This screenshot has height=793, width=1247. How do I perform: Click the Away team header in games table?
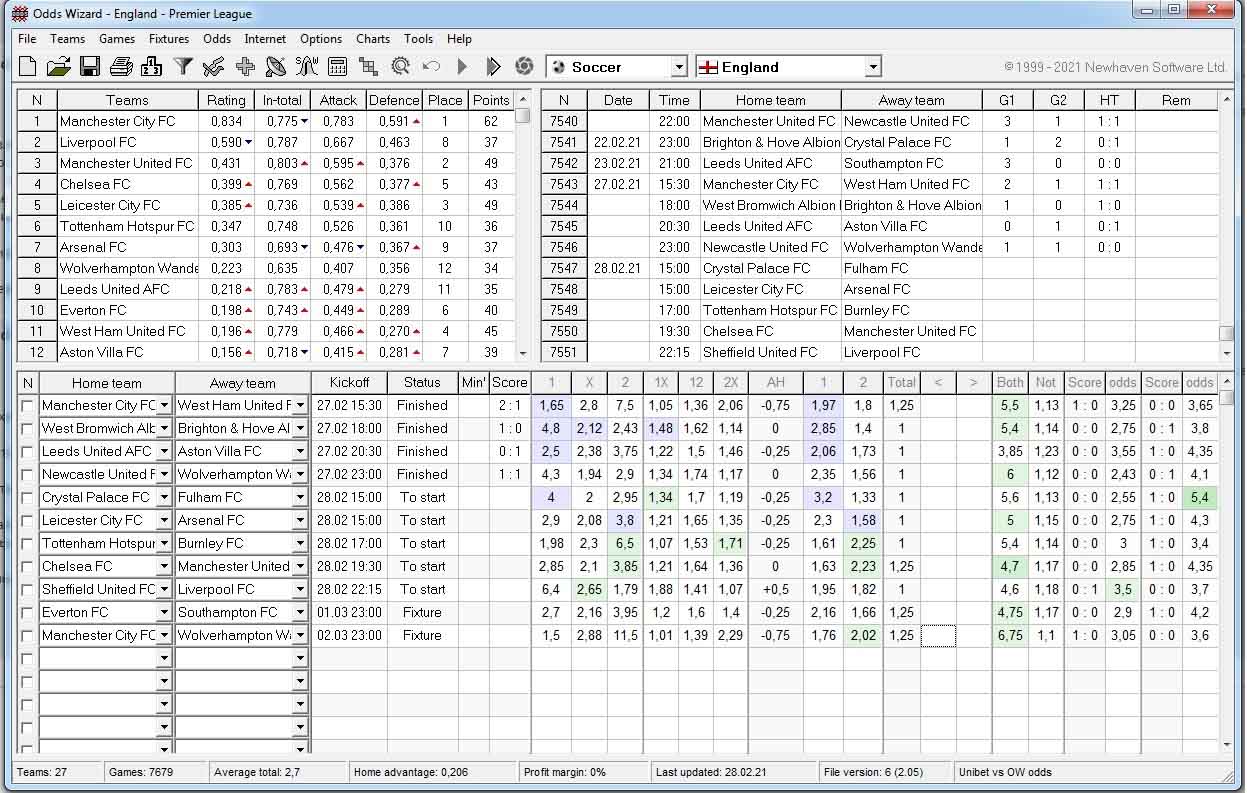[911, 100]
